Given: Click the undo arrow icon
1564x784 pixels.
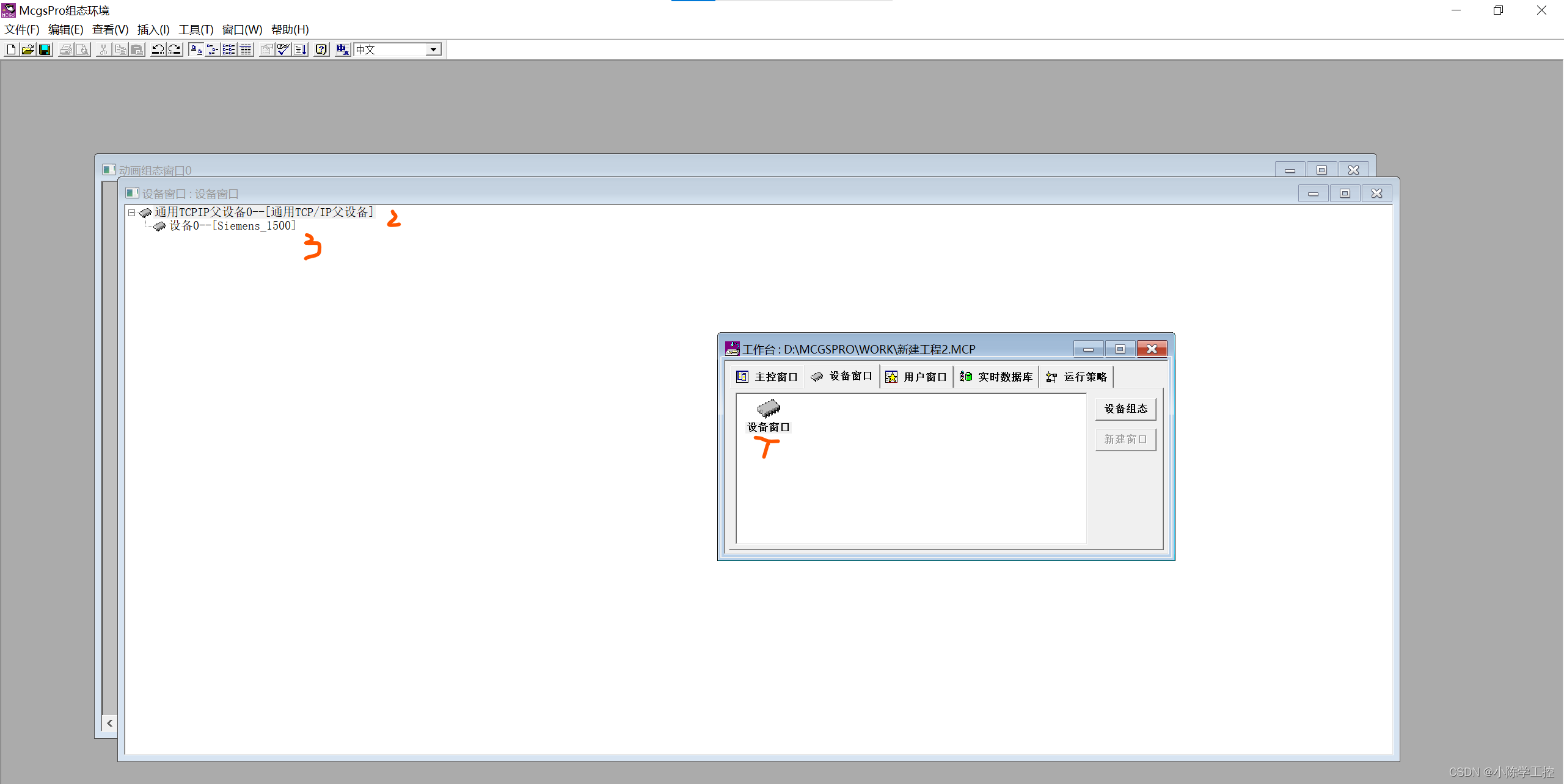Looking at the screenshot, I should [158, 50].
